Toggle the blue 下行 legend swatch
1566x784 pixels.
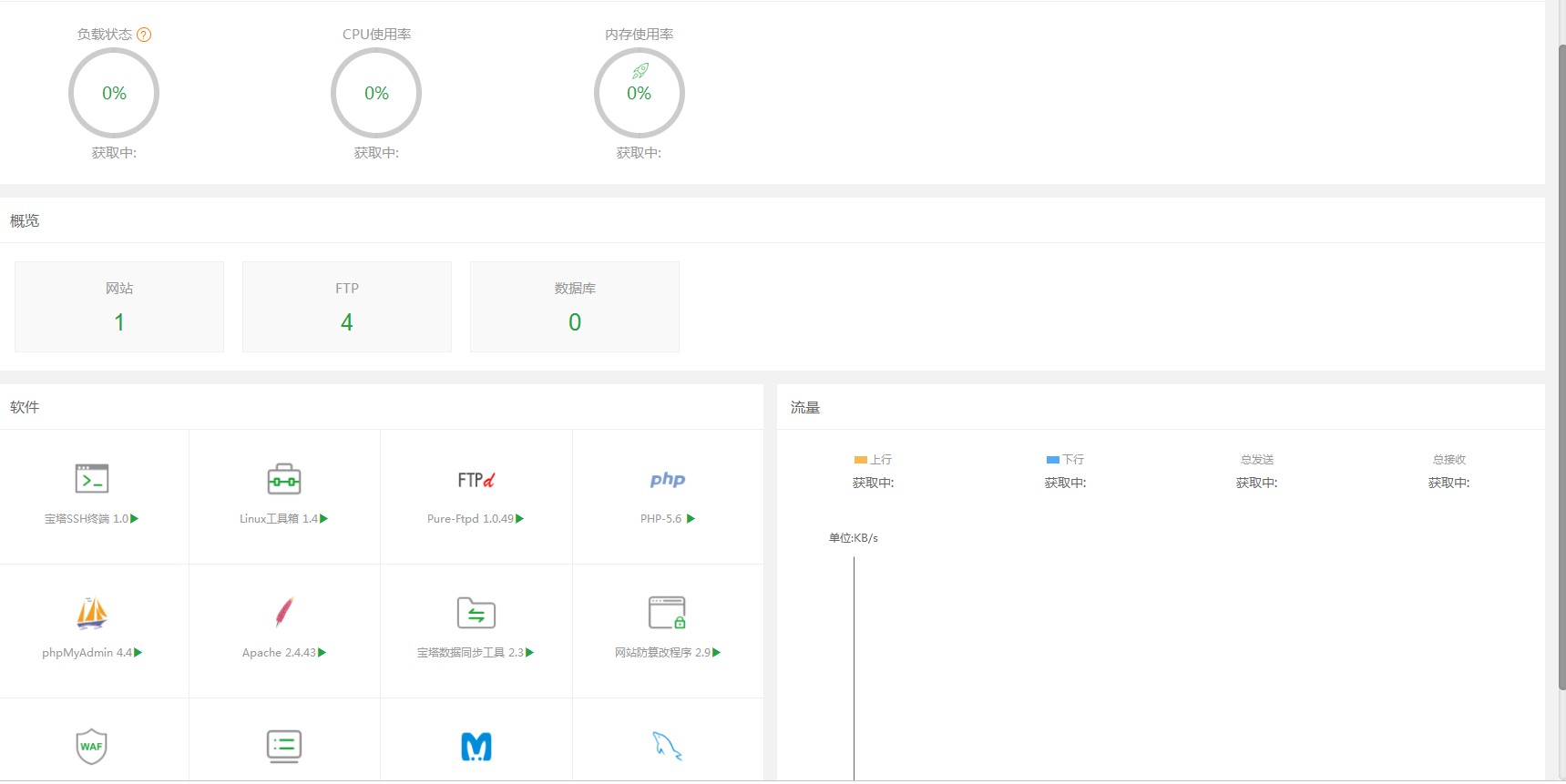coord(1052,460)
